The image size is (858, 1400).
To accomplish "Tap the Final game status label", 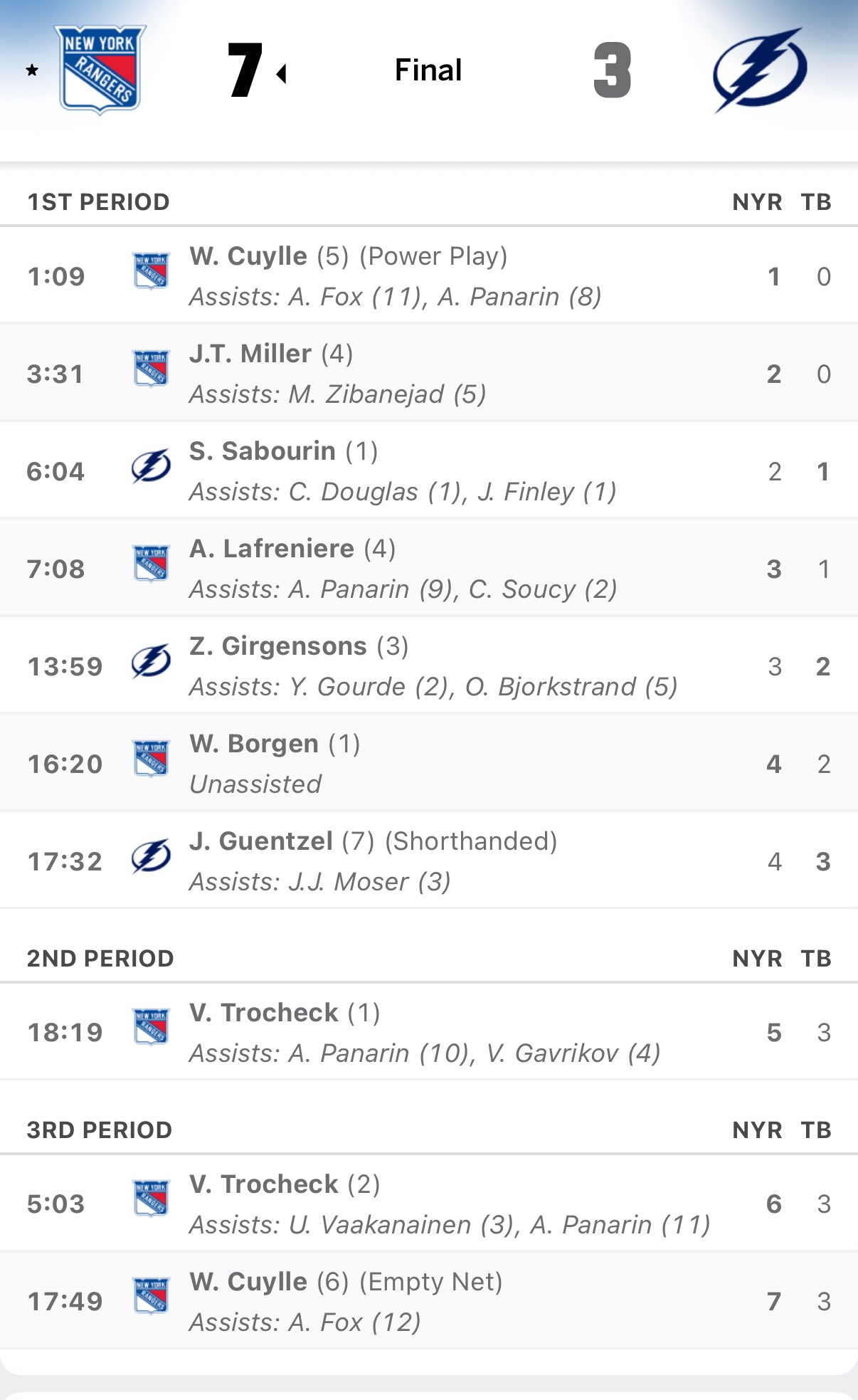I will (428, 70).
